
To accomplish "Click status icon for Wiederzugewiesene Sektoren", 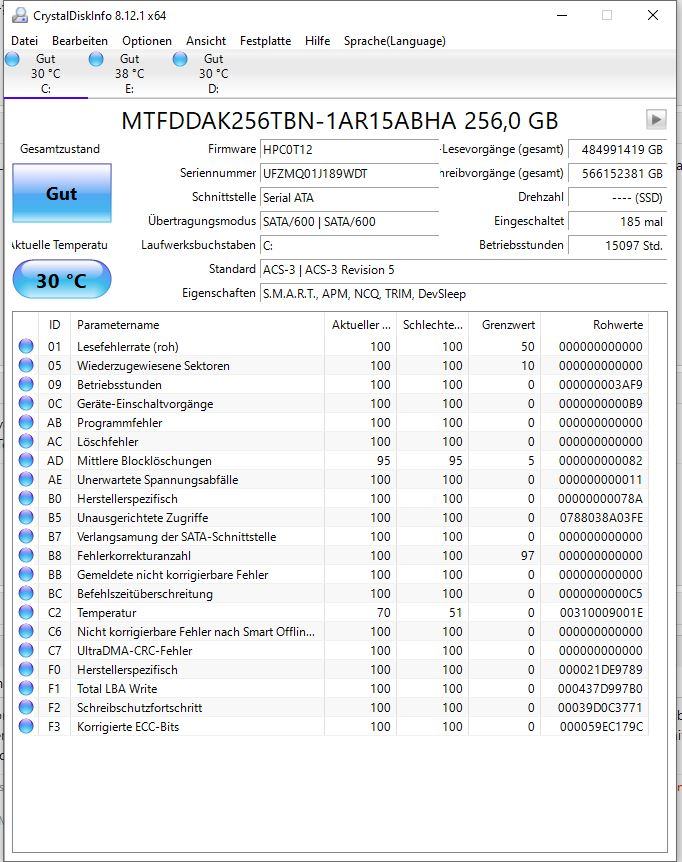I will (x=26, y=365).
